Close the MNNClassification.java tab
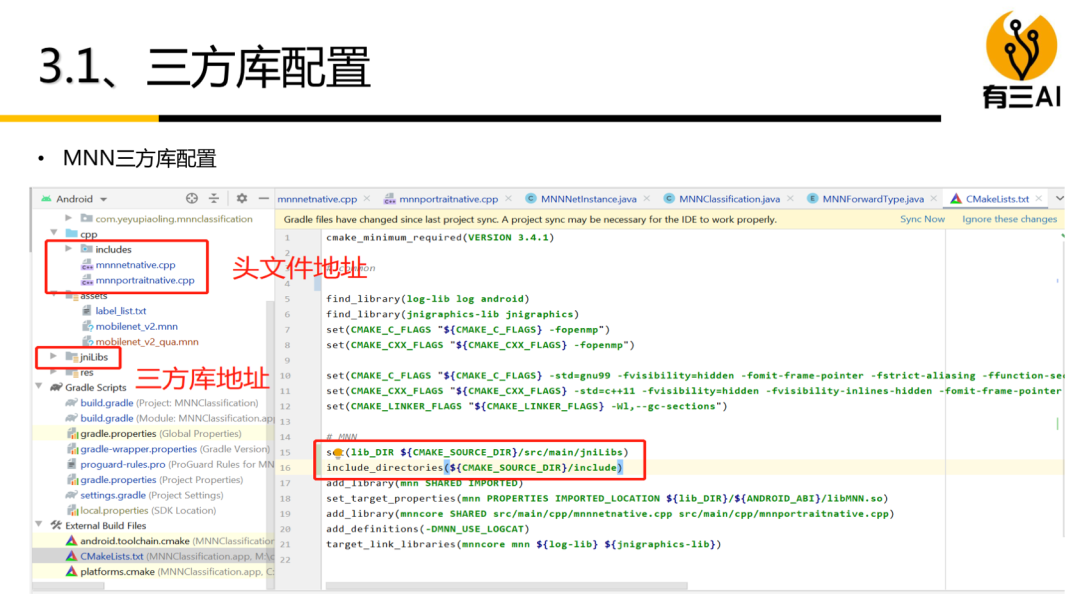The image size is (1080, 608). pyautogui.click(x=791, y=198)
